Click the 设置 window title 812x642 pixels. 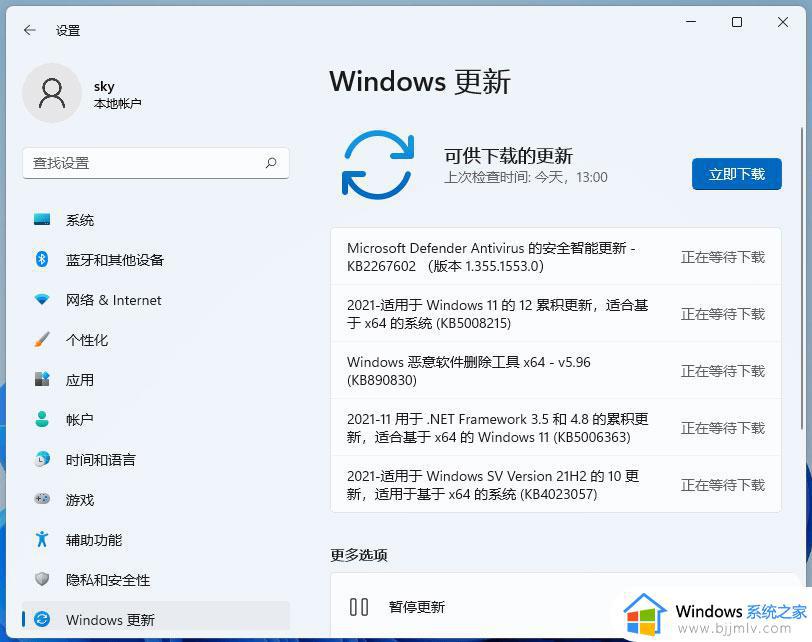click(68, 31)
